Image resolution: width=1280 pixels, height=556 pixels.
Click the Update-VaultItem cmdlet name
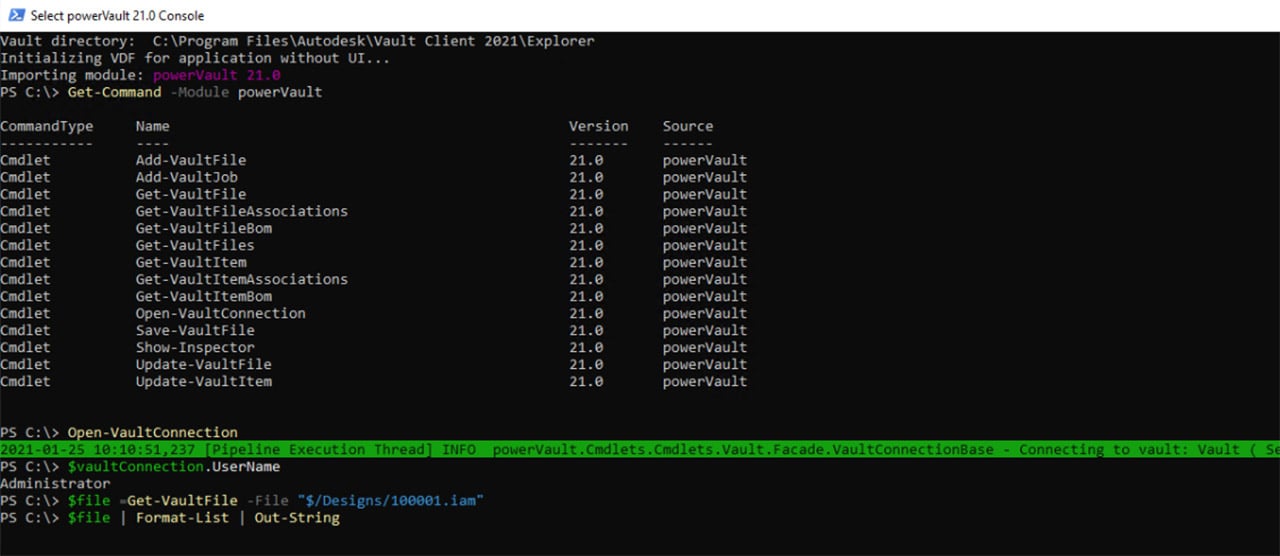tap(203, 381)
